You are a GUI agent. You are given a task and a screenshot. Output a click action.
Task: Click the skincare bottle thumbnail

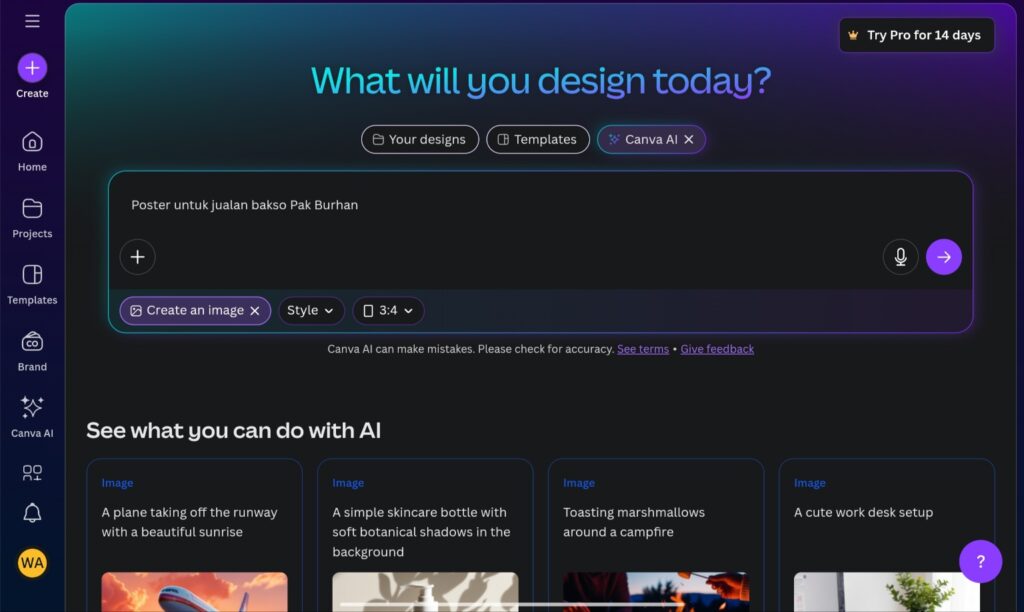point(425,592)
